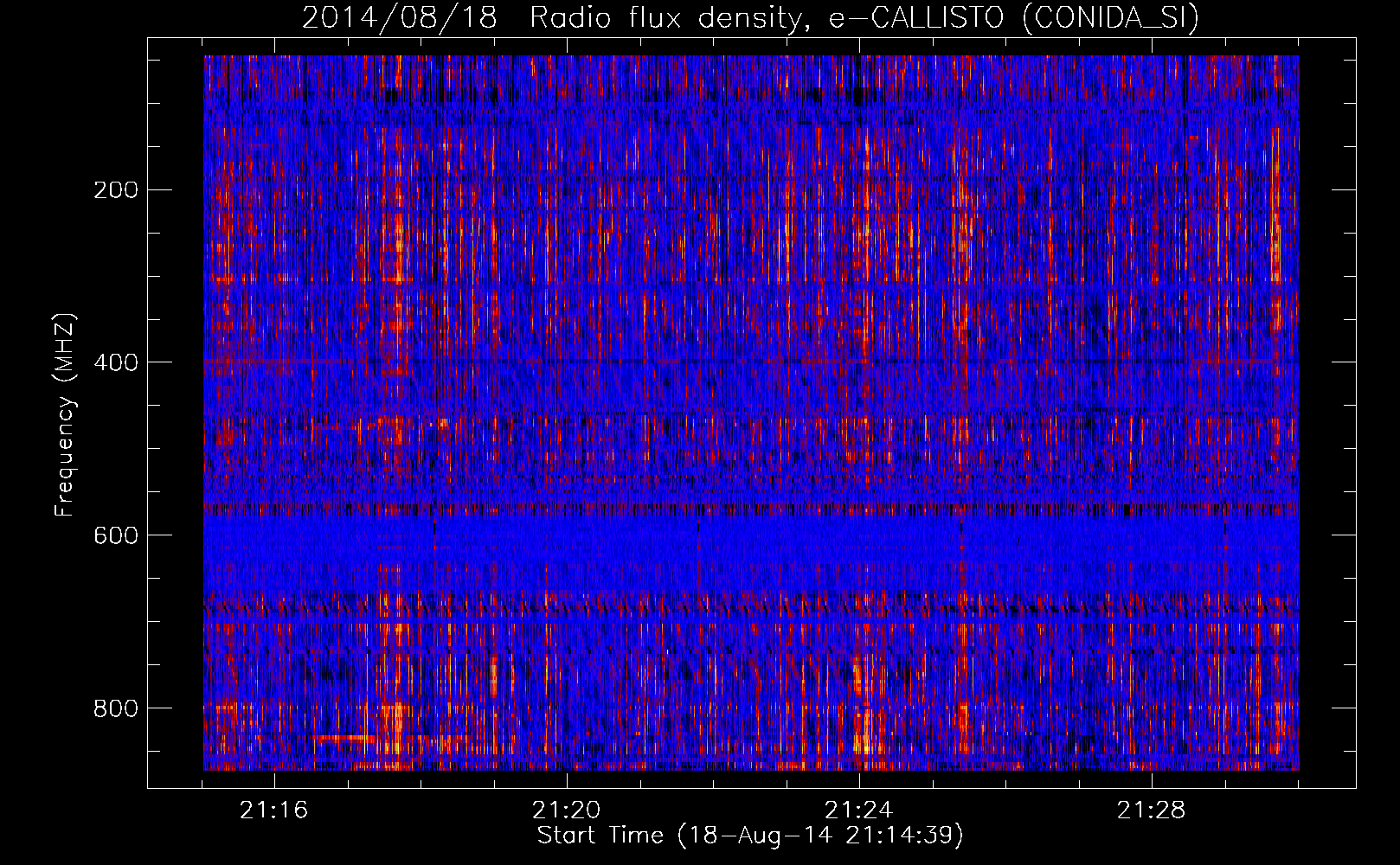Select the 21:24 time tick label

[x=859, y=811]
